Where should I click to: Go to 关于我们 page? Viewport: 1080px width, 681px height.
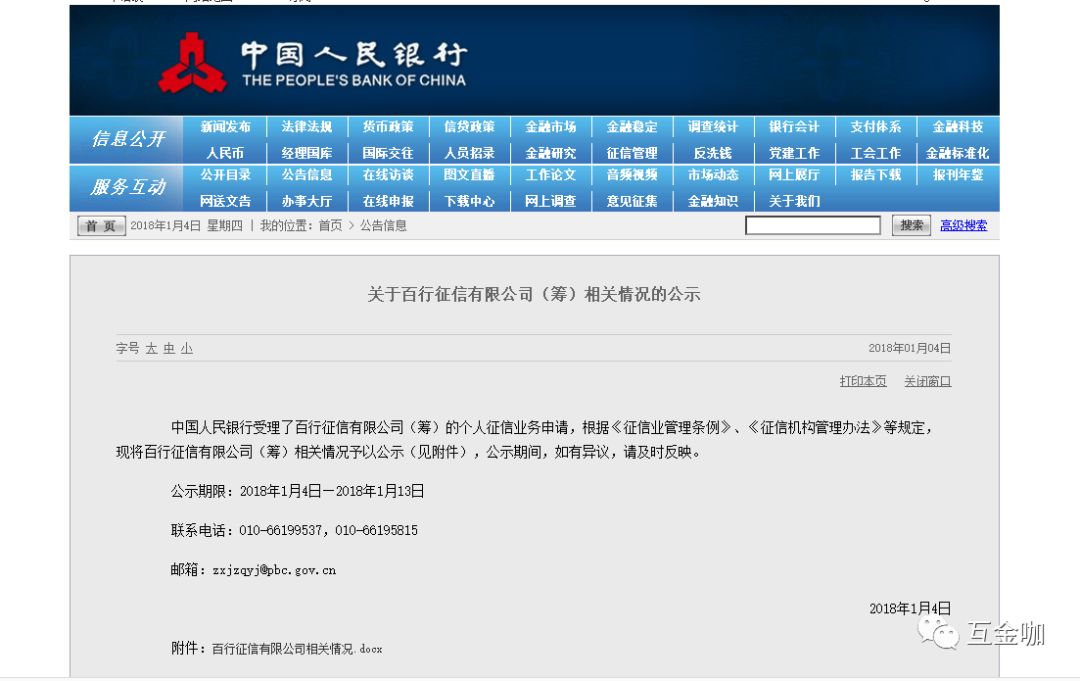(794, 201)
